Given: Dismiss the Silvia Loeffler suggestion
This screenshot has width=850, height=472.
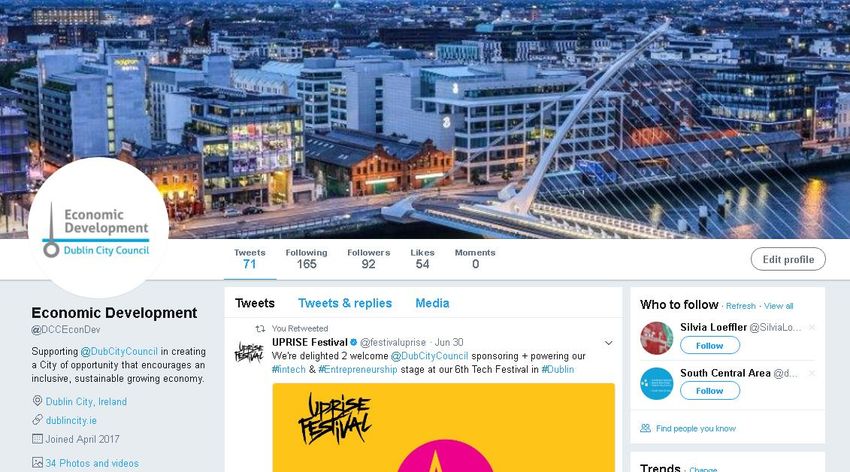Looking at the screenshot, I should pyautogui.click(x=812, y=327).
